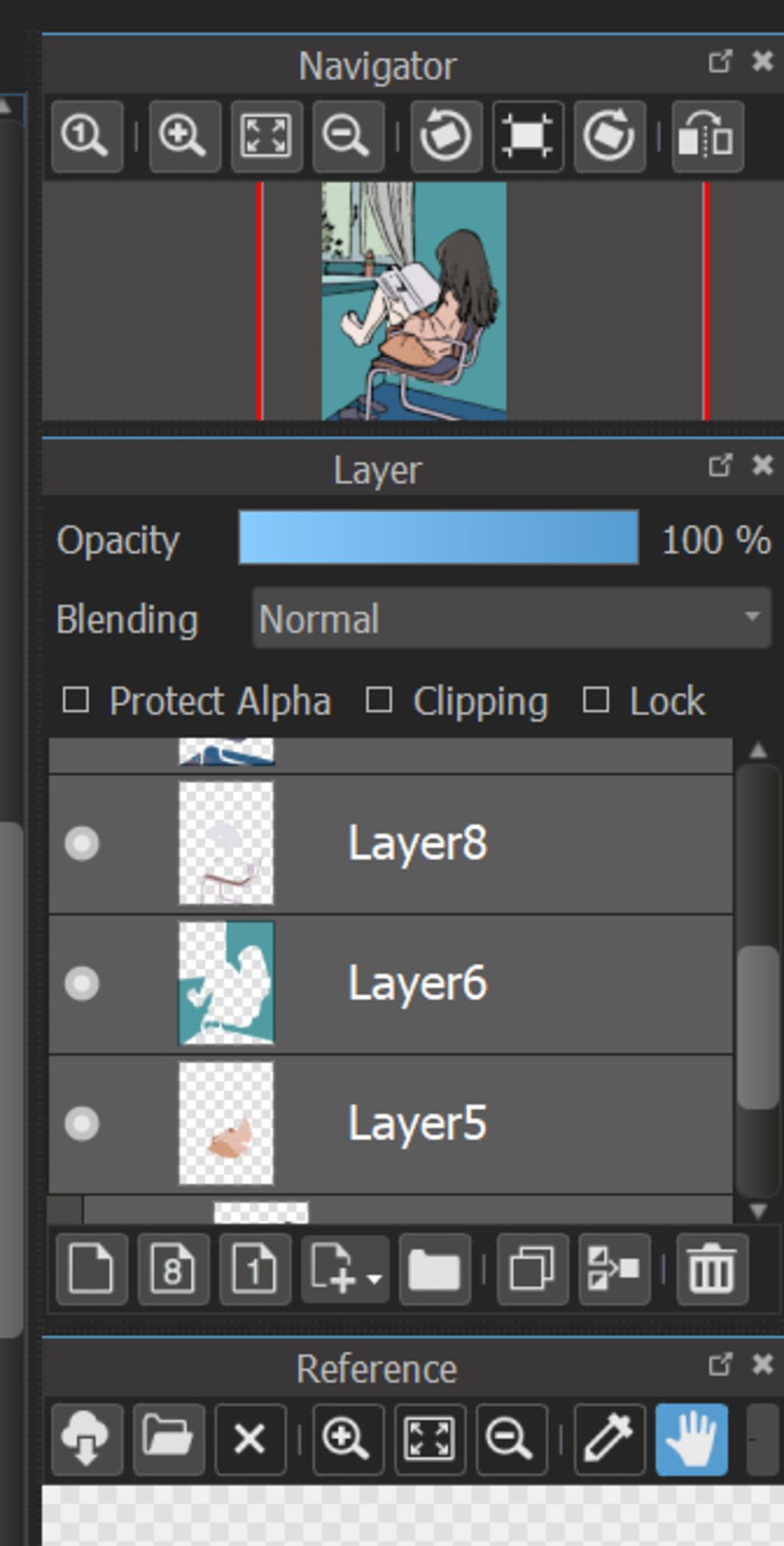Add a new 1-bit layer
This screenshot has height=1546, width=784.
click(x=254, y=1269)
